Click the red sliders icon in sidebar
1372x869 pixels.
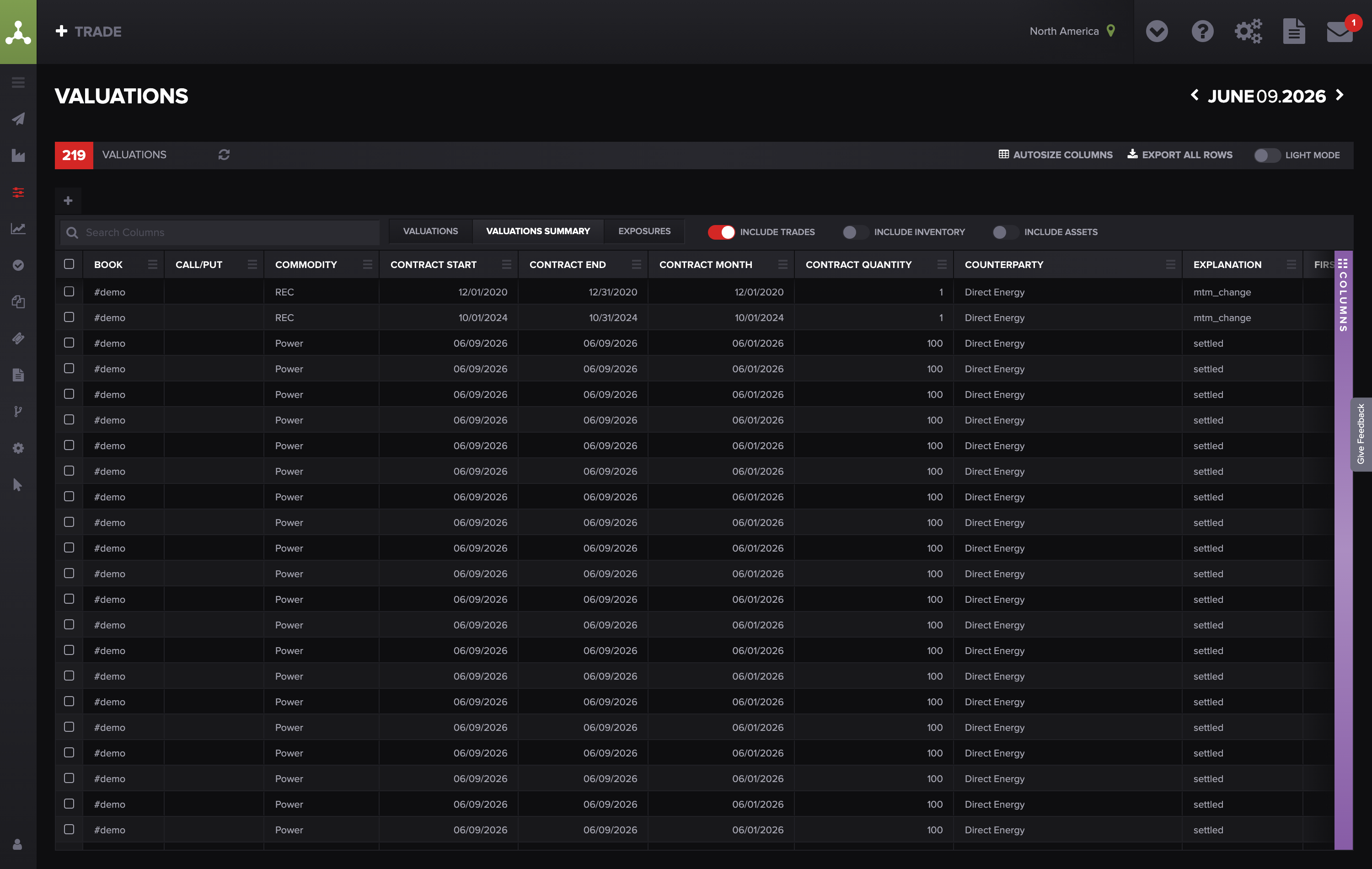[18, 192]
